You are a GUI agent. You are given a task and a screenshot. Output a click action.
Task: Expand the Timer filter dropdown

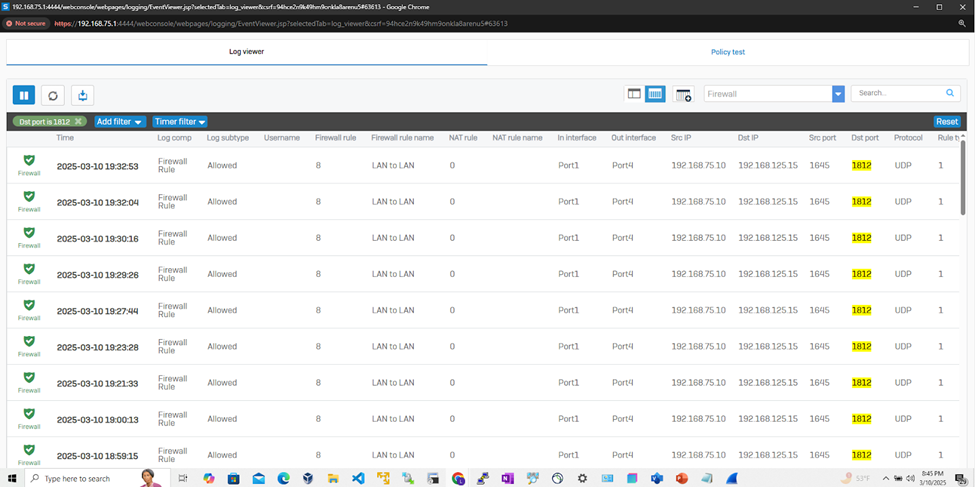coord(180,121)
